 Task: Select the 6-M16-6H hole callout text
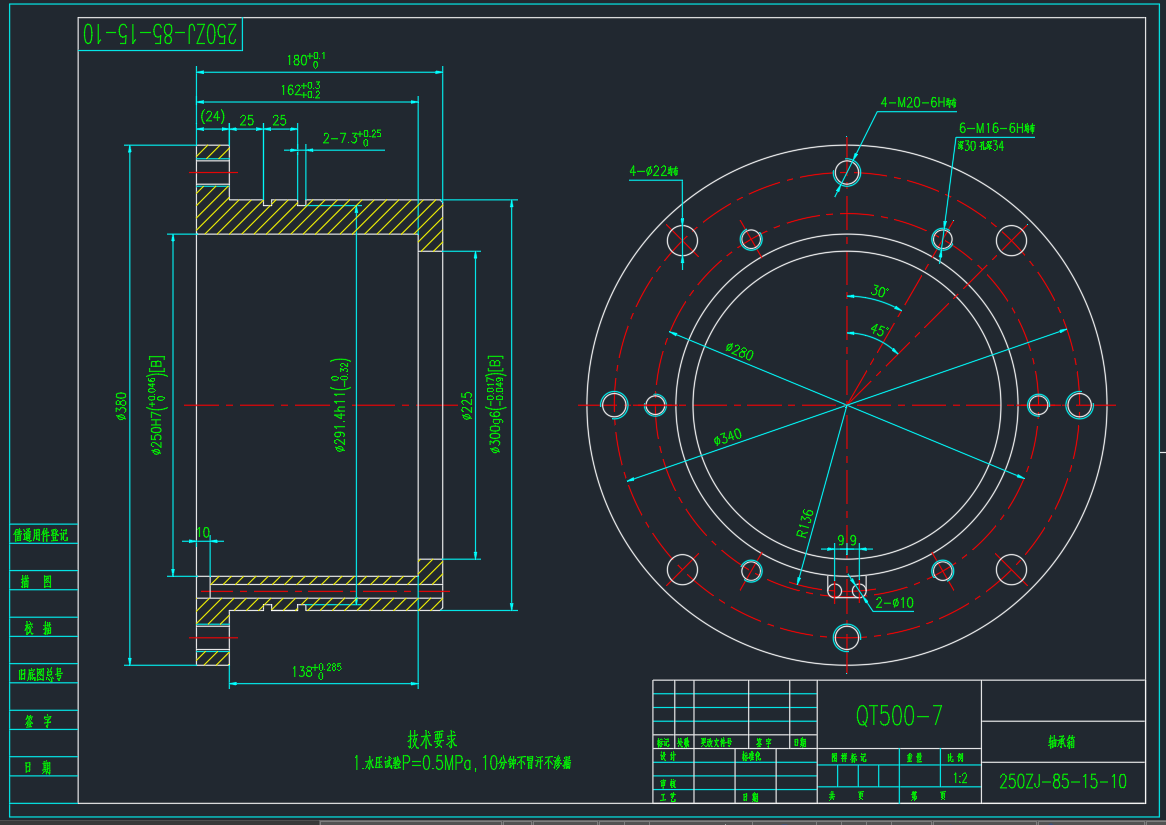[995, 129]
